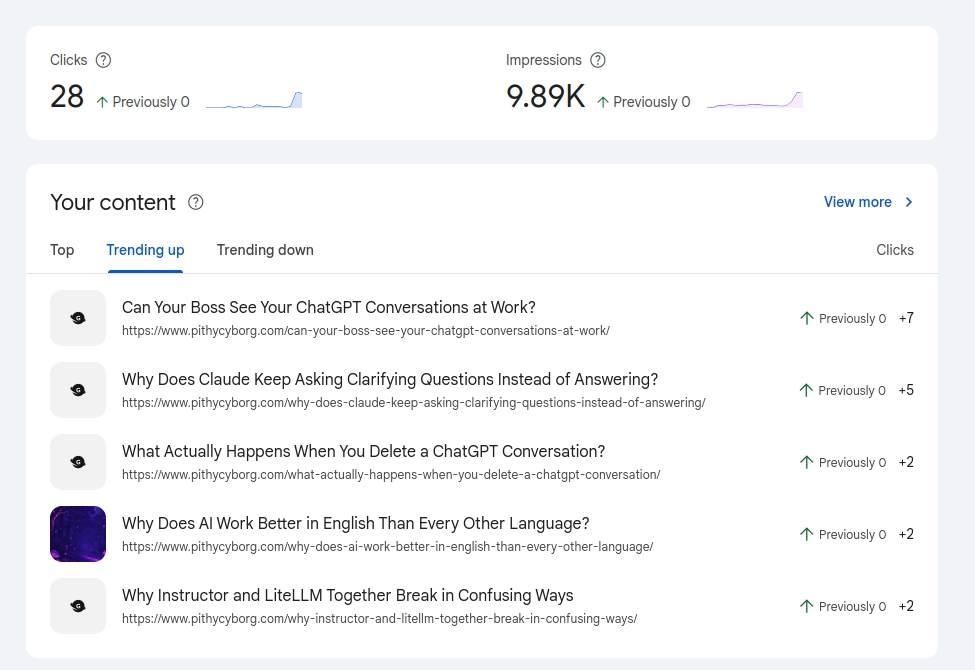Click thumbnail for Delete a ChatGPT Conversation article
The width and height of the screenshot is (975, 670).
click(x=78, y=462)
